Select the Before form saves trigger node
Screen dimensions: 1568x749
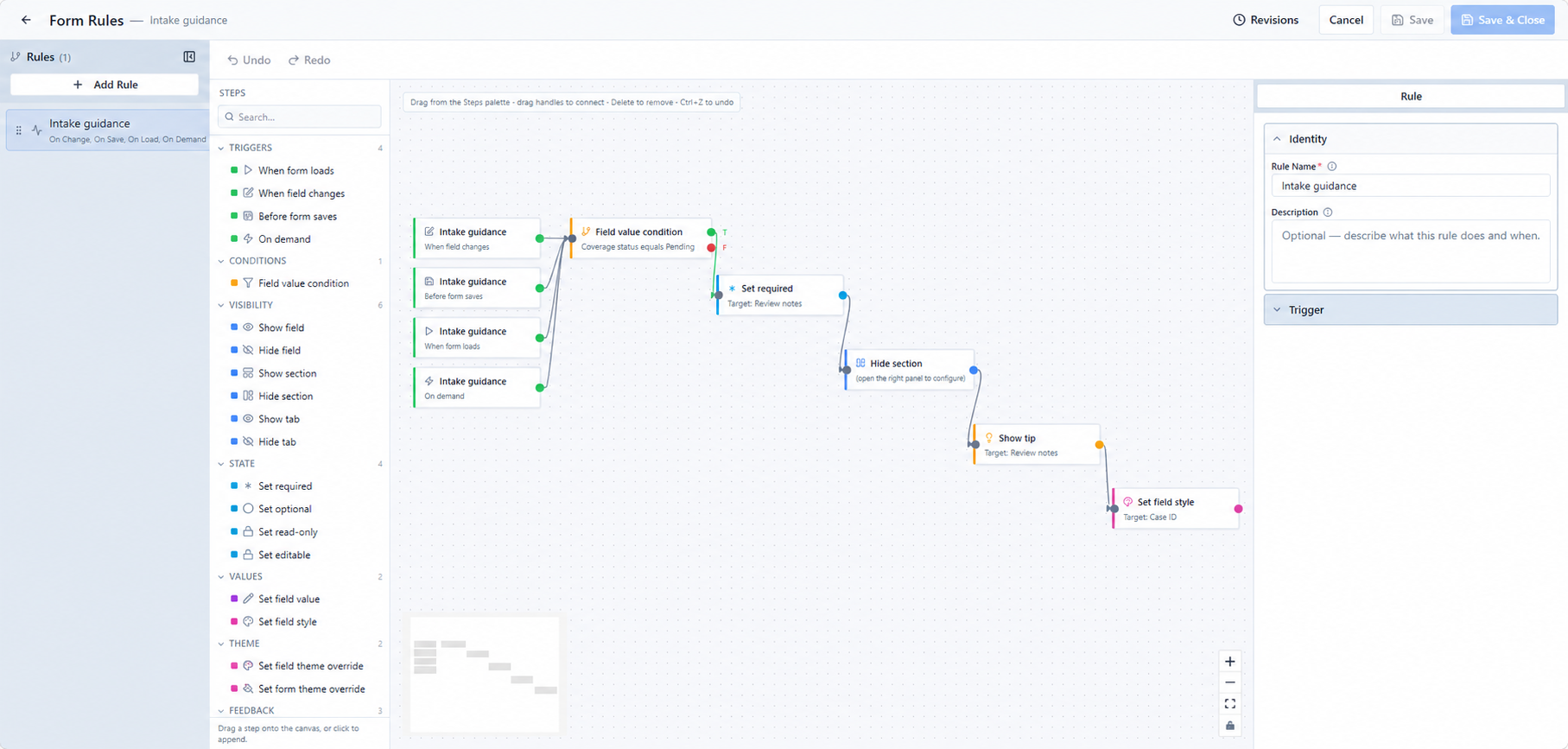477,289
